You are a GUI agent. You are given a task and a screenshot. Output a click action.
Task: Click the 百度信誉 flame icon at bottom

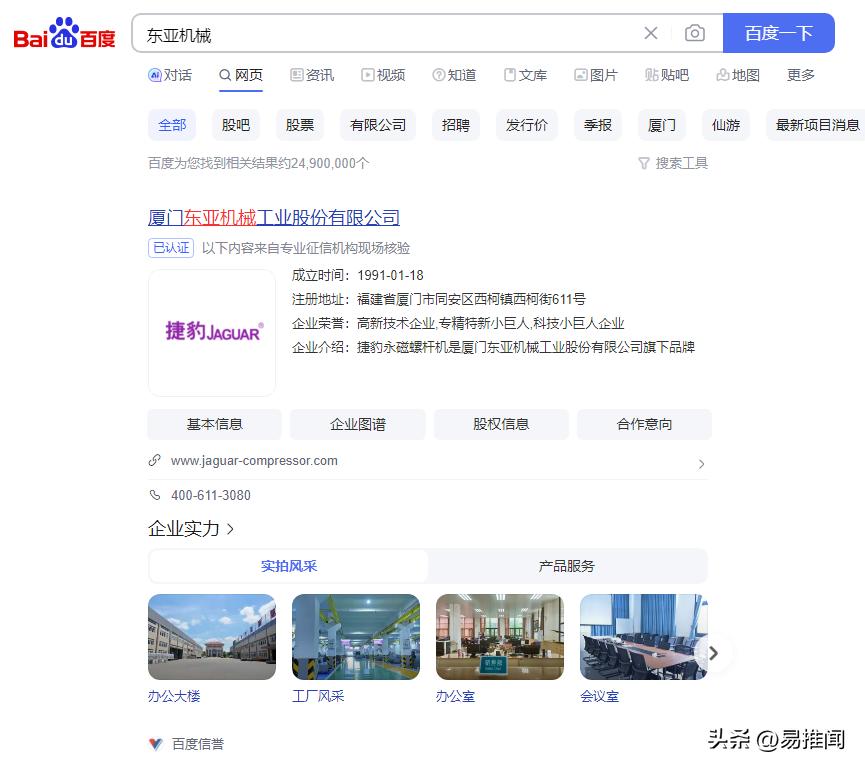tap(156, 744)
